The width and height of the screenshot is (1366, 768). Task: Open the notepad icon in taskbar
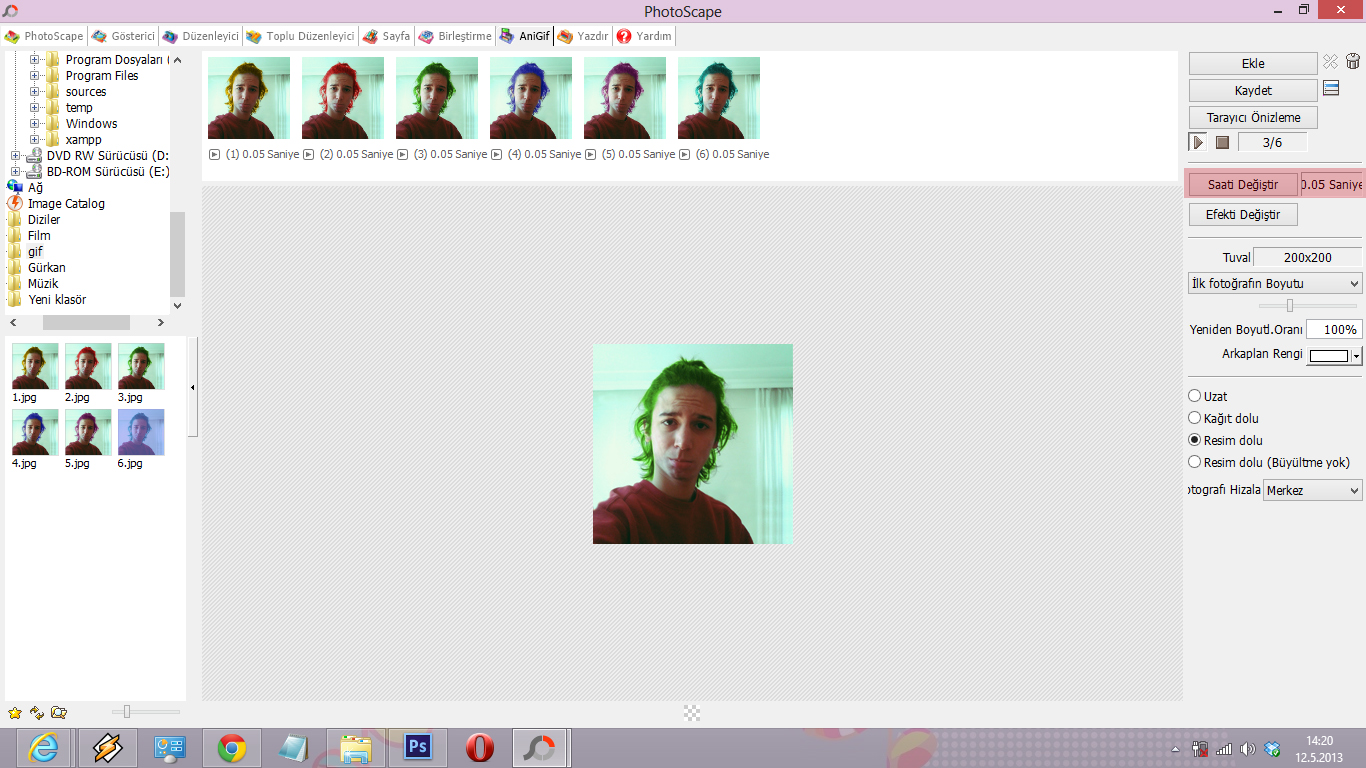[294, 748]
